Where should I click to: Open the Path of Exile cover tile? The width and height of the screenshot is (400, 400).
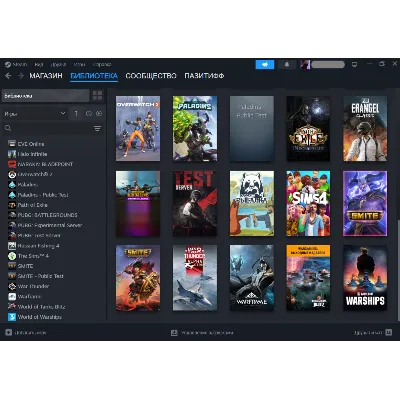click(x=308, y=128)
